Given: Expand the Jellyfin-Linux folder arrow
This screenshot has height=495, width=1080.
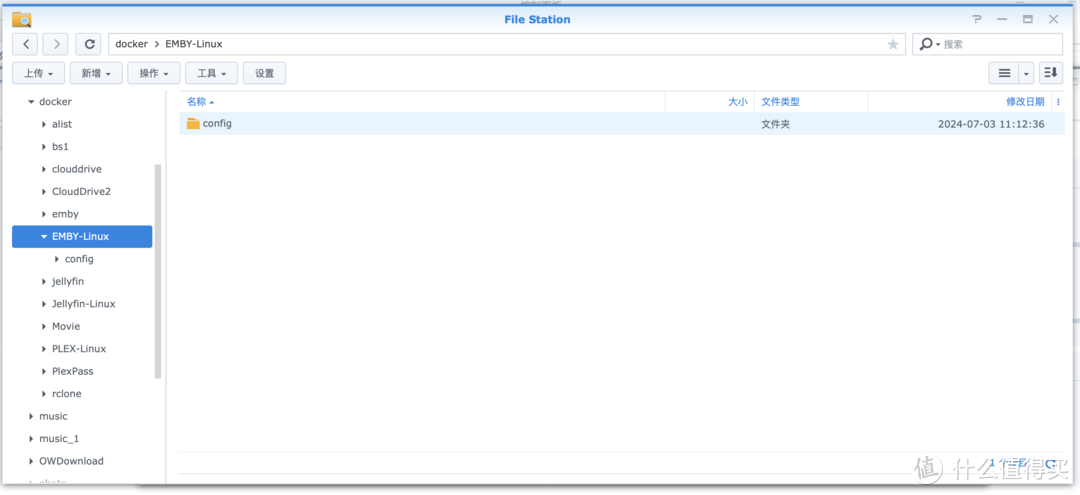Looking at the screenshot, I should click(44, 304).
